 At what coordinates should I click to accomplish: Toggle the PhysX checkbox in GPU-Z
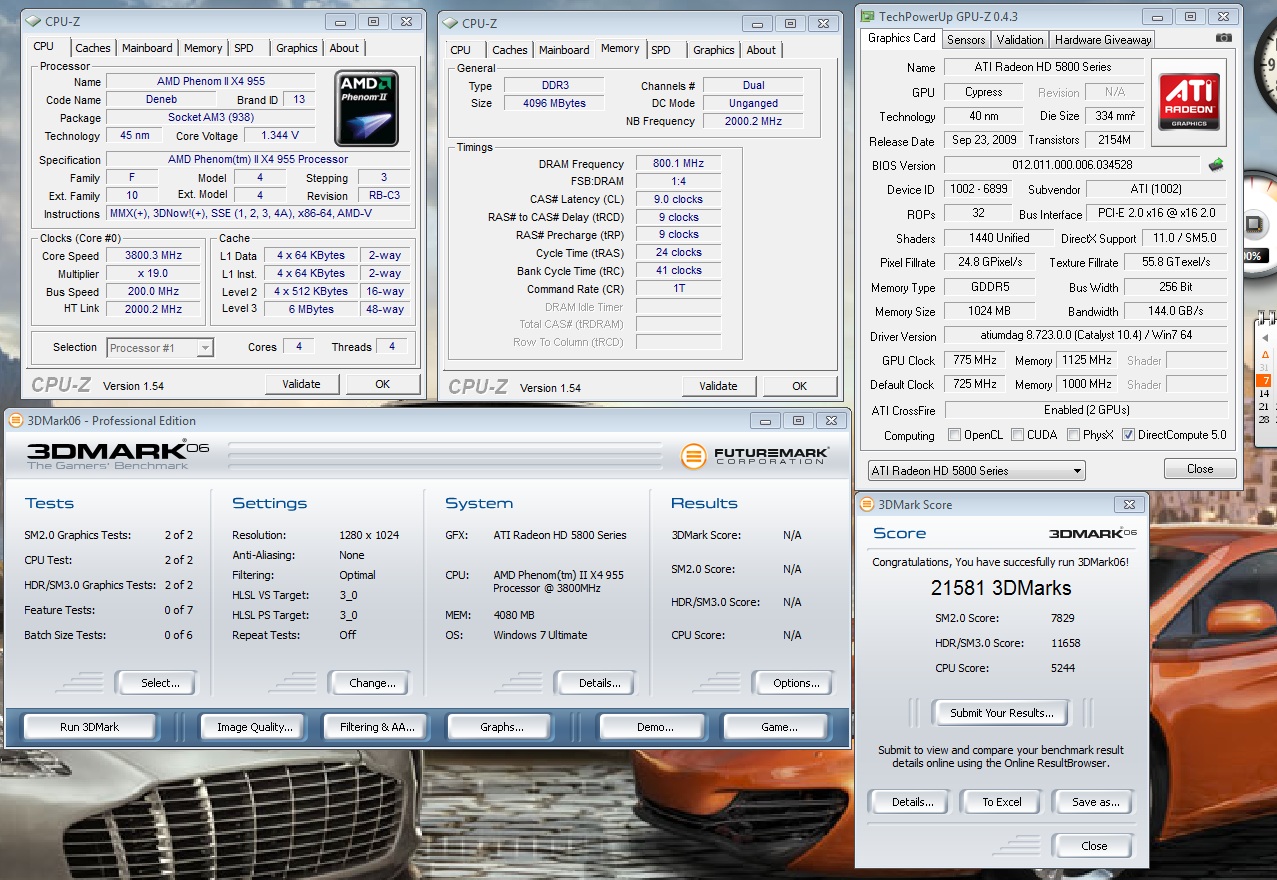(1073, 435)
